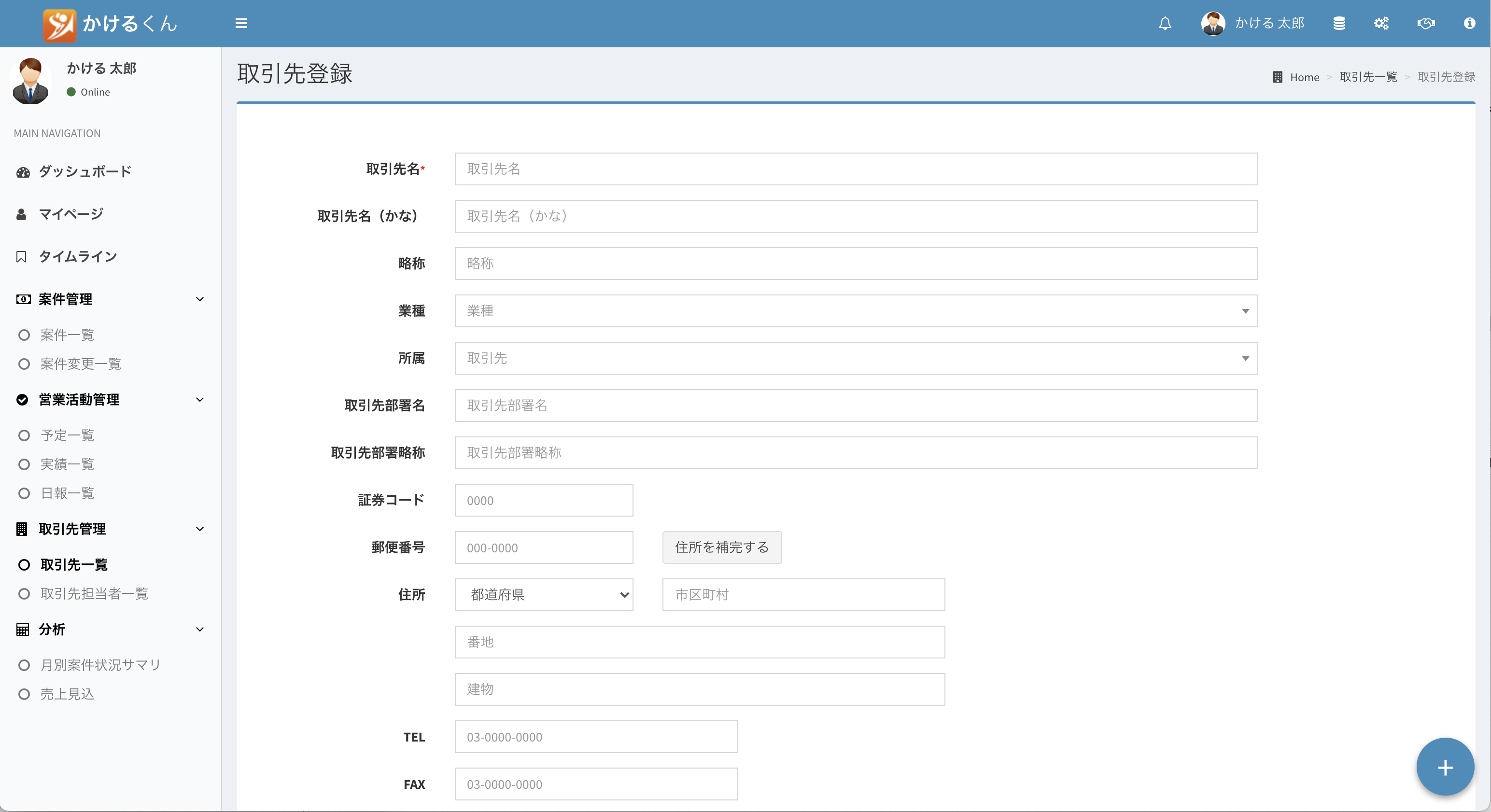Image resolution: width=1491 pixels, height=812 pixels.
Task: Open the notifications bell
Action: [x=1165, y=24]
